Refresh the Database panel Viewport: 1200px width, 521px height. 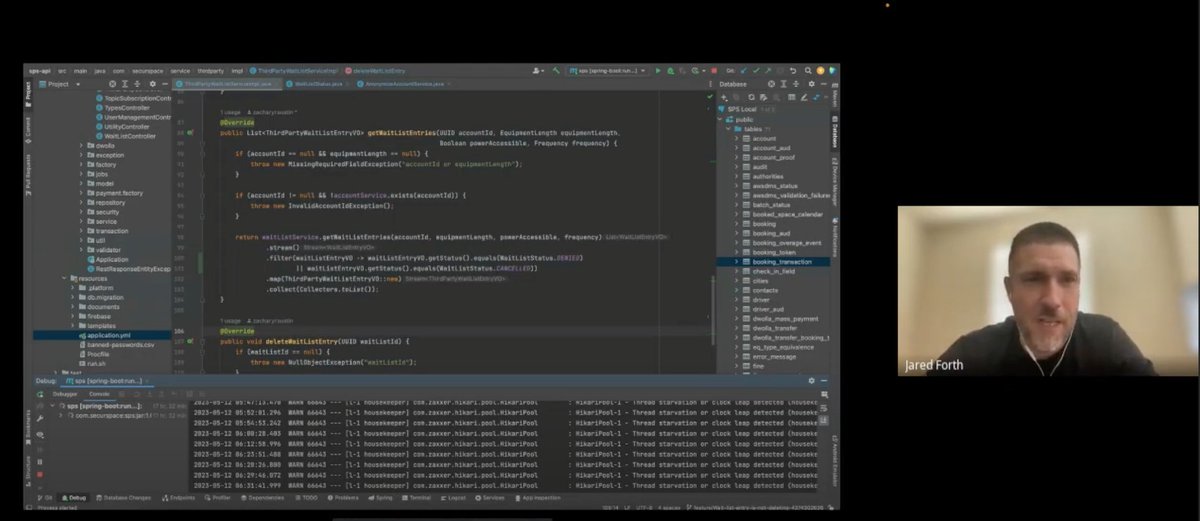click(751, 97)
